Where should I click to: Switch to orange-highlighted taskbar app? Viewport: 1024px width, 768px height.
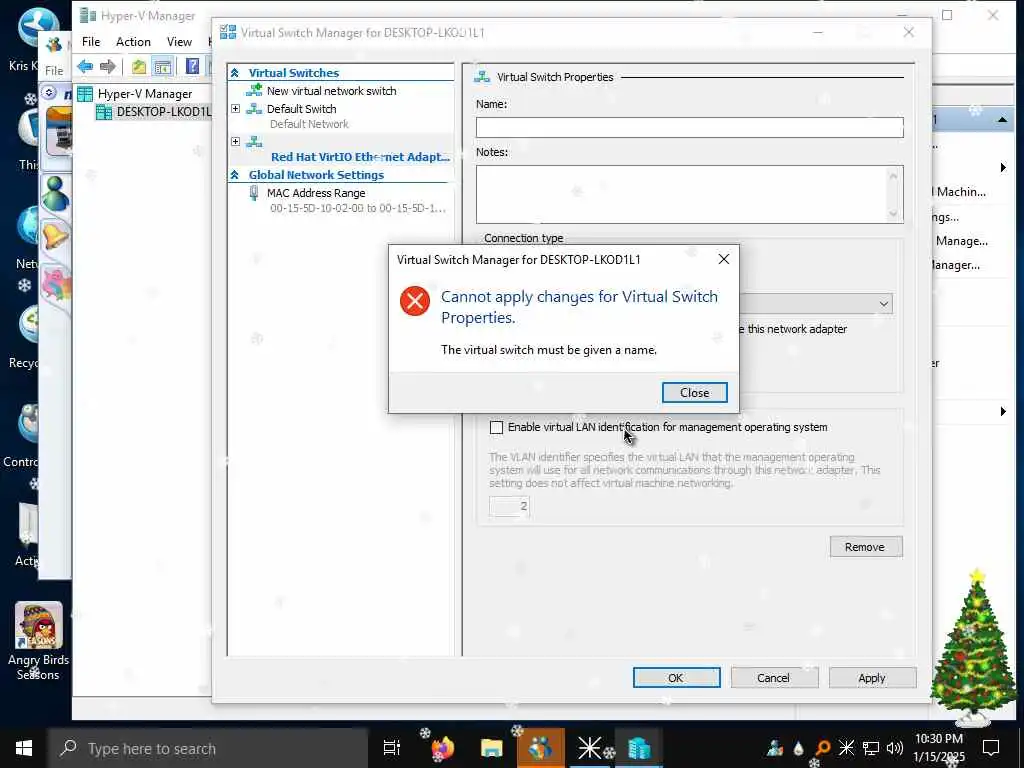click(540, 748)
